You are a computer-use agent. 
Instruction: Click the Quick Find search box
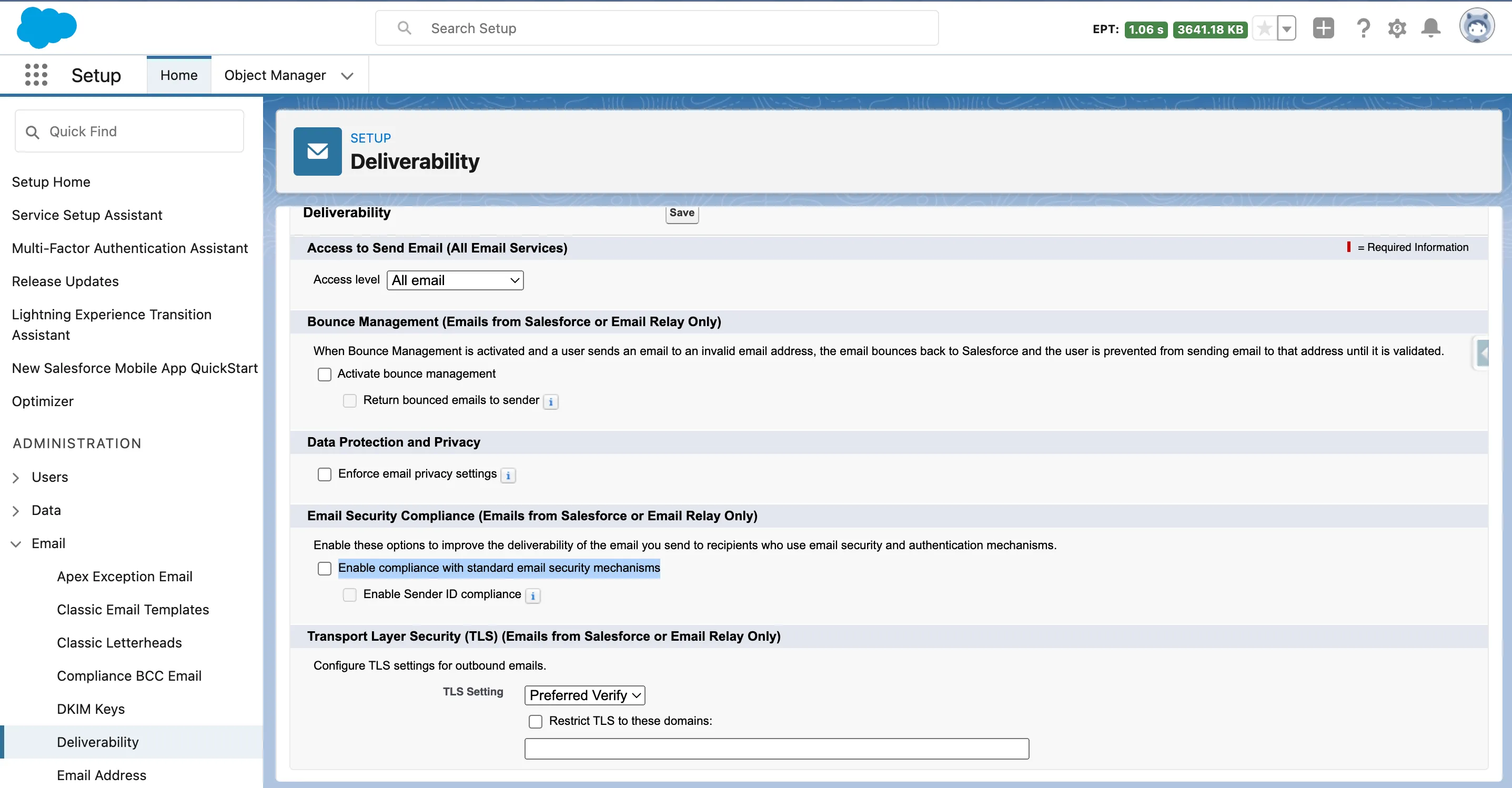pos(129,132)
